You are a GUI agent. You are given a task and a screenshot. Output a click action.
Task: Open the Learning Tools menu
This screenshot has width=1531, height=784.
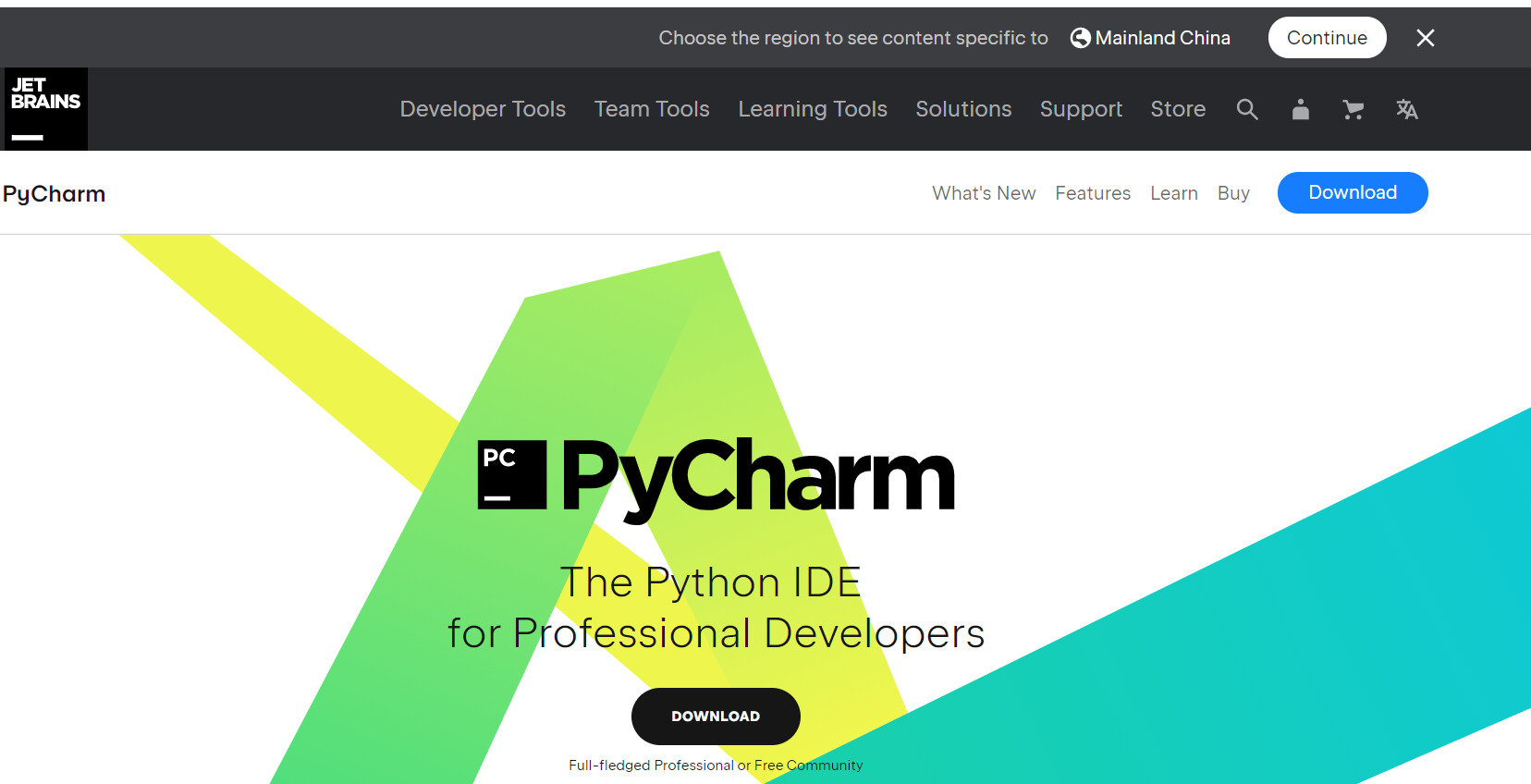pyautogui.click(x=813, y=109)
